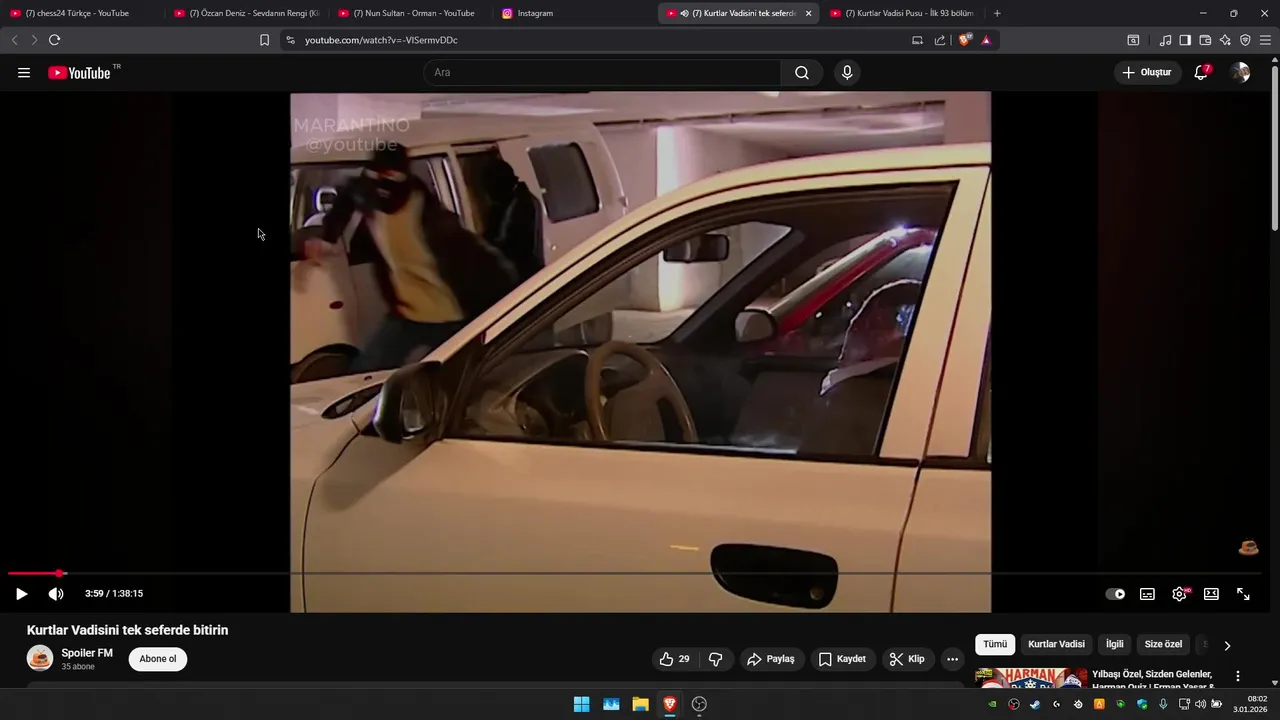This screenshot has height=720, width=1280.
Task: Go forward with browser forward arrow
Action: coord(34,40)
